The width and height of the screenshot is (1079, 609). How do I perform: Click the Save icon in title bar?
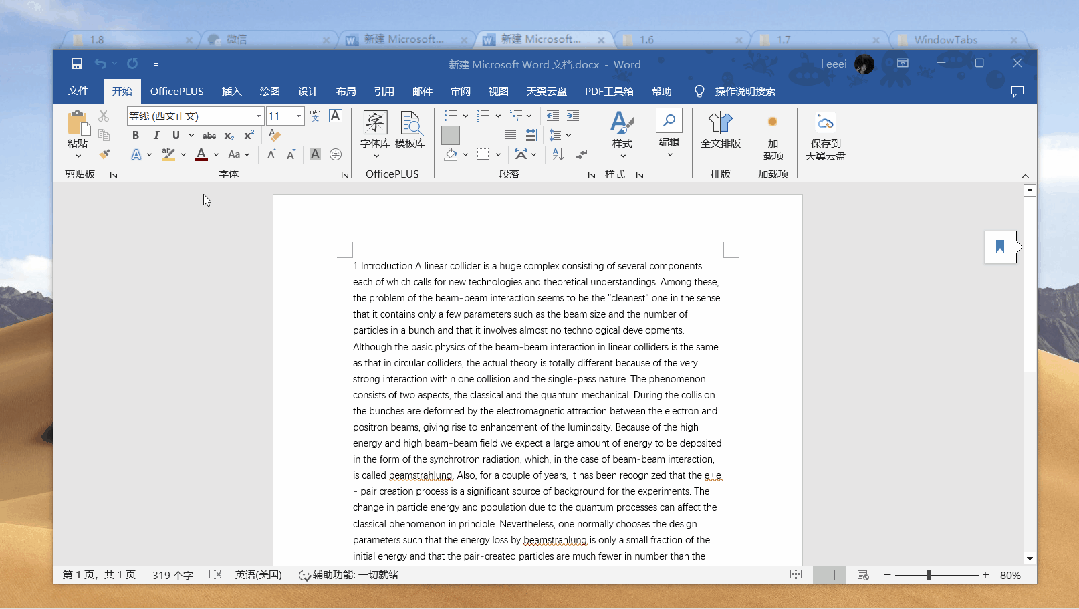(x=77, y=64)
